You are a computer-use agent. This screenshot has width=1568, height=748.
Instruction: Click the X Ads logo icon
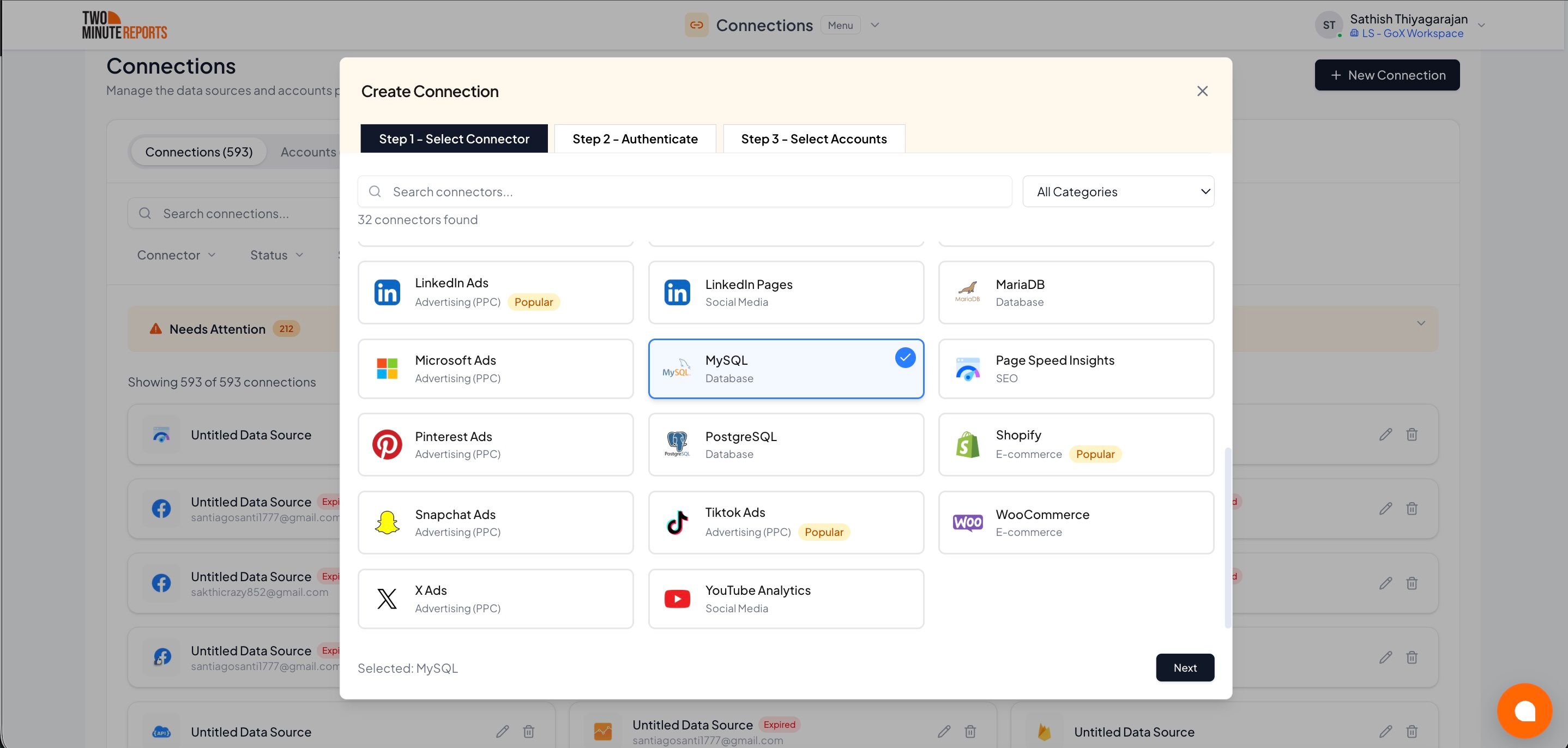coord(387,599)
